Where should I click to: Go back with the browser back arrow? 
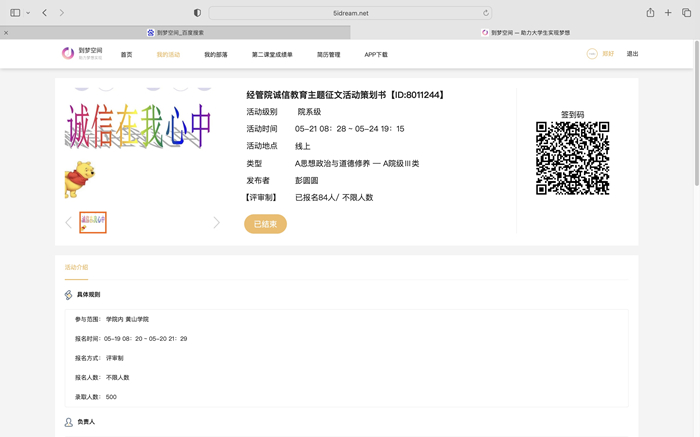[x=44, y=13]
